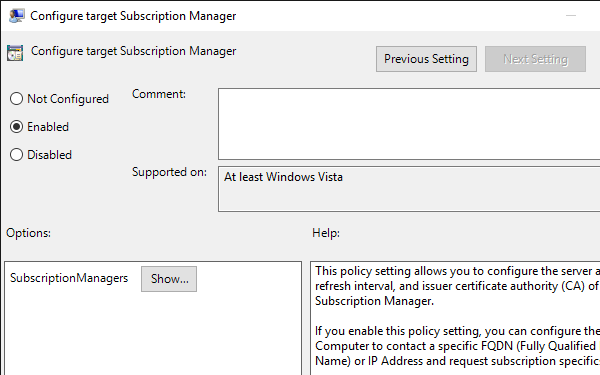Minimize the Configure target Subscription Manager window
Viewport: 600px width, 375px height.
tap(571, 16)
